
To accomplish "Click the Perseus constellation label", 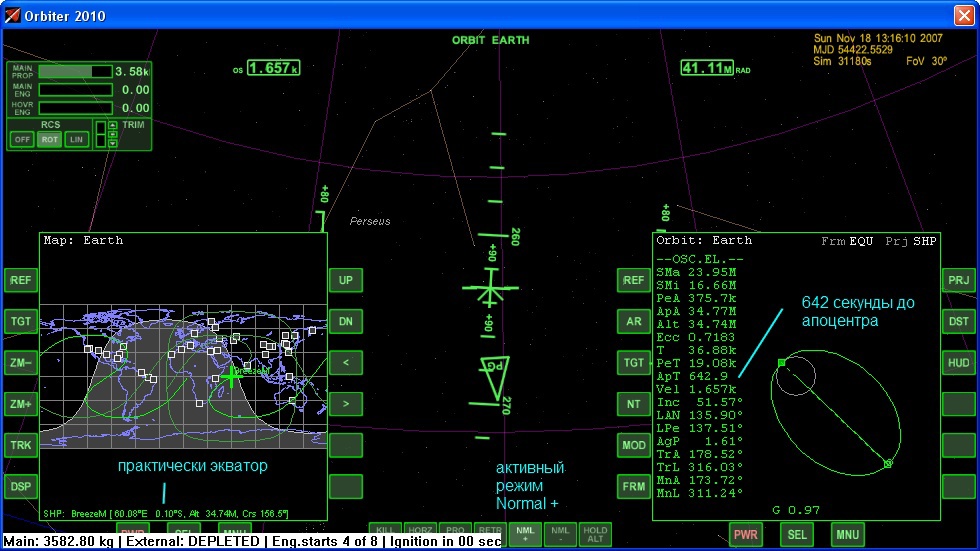I will (x=370, y=221).
